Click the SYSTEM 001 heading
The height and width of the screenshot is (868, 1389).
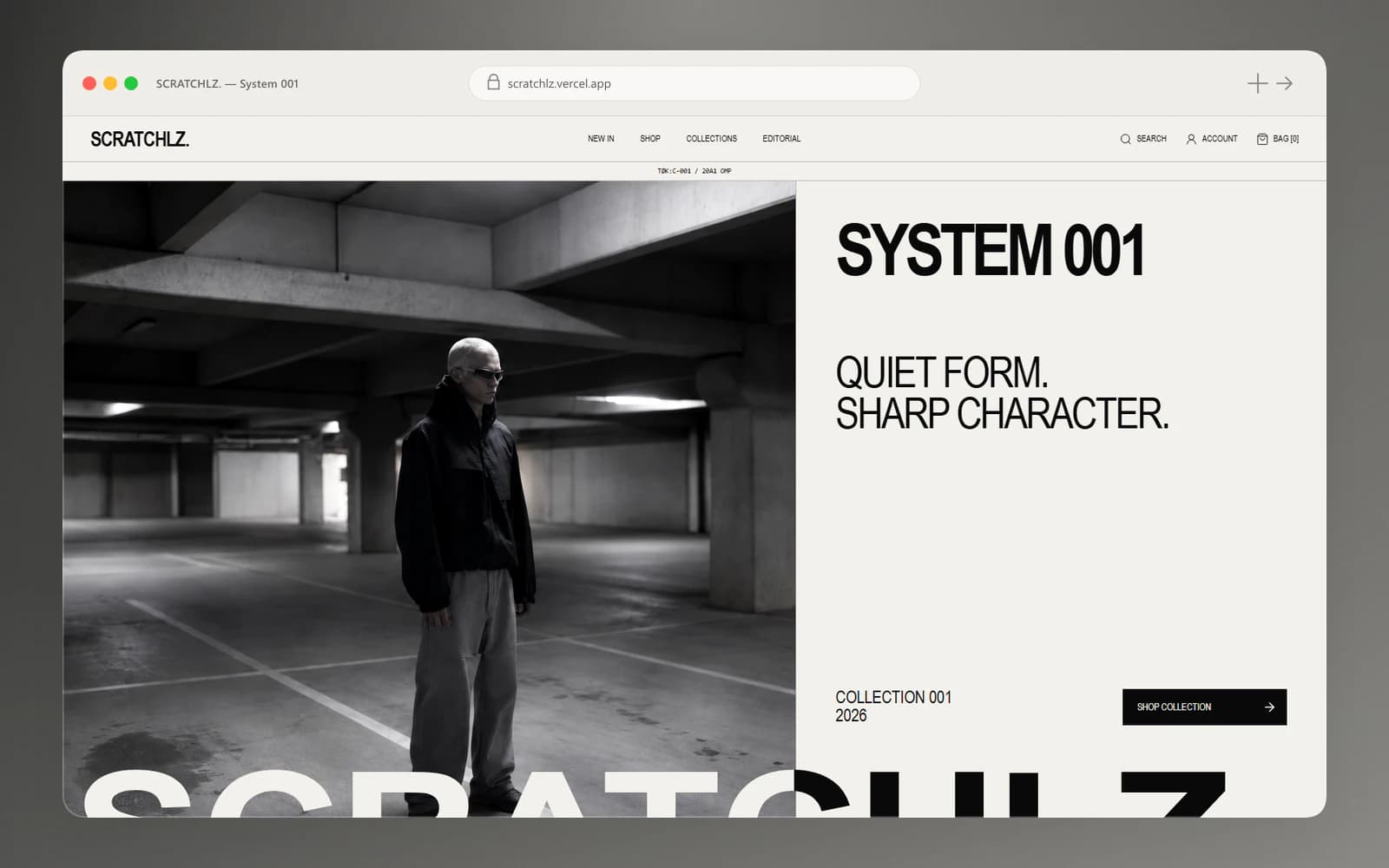990,250
